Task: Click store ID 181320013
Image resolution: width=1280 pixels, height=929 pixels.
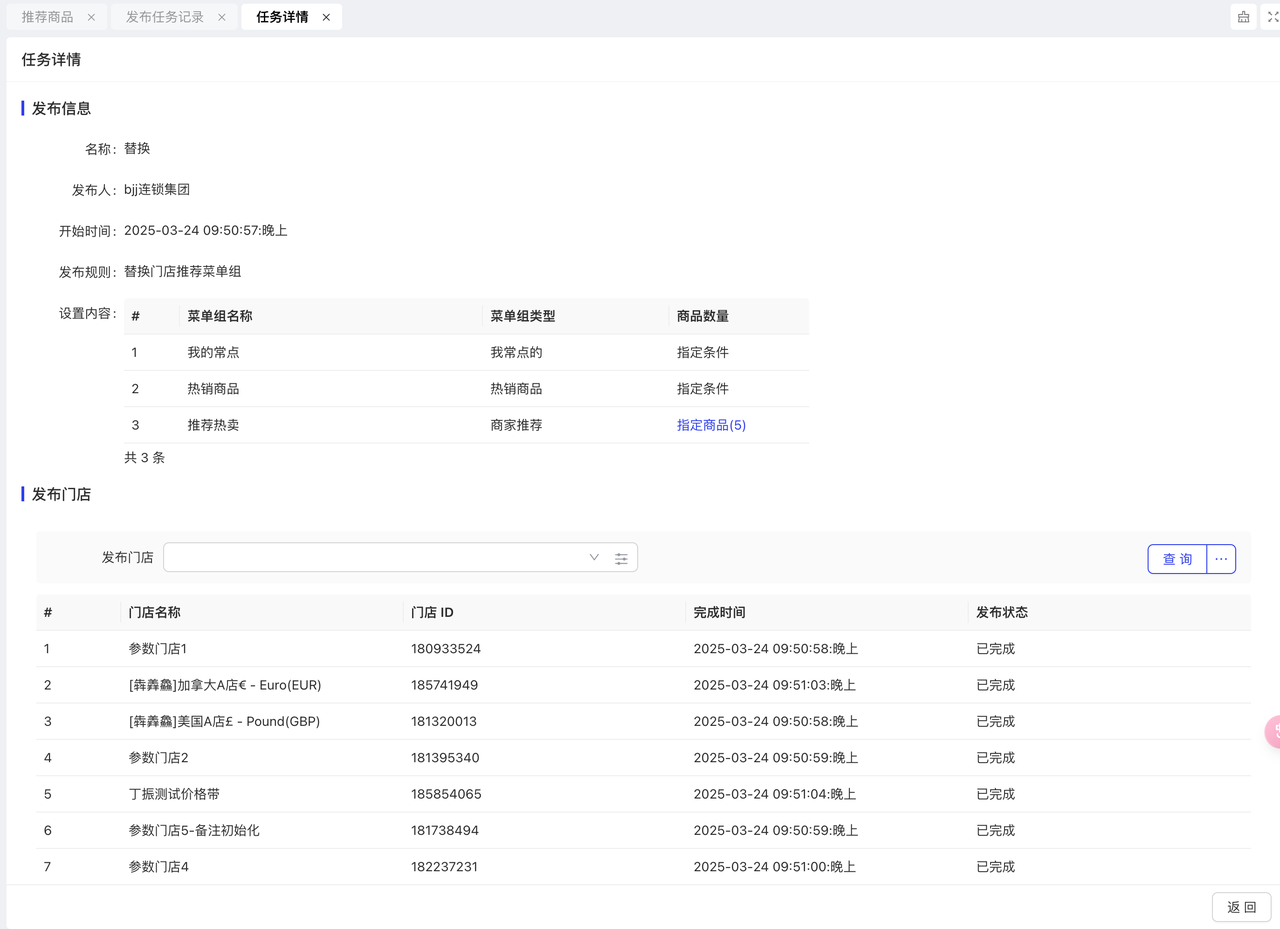Action: [444, 721]
